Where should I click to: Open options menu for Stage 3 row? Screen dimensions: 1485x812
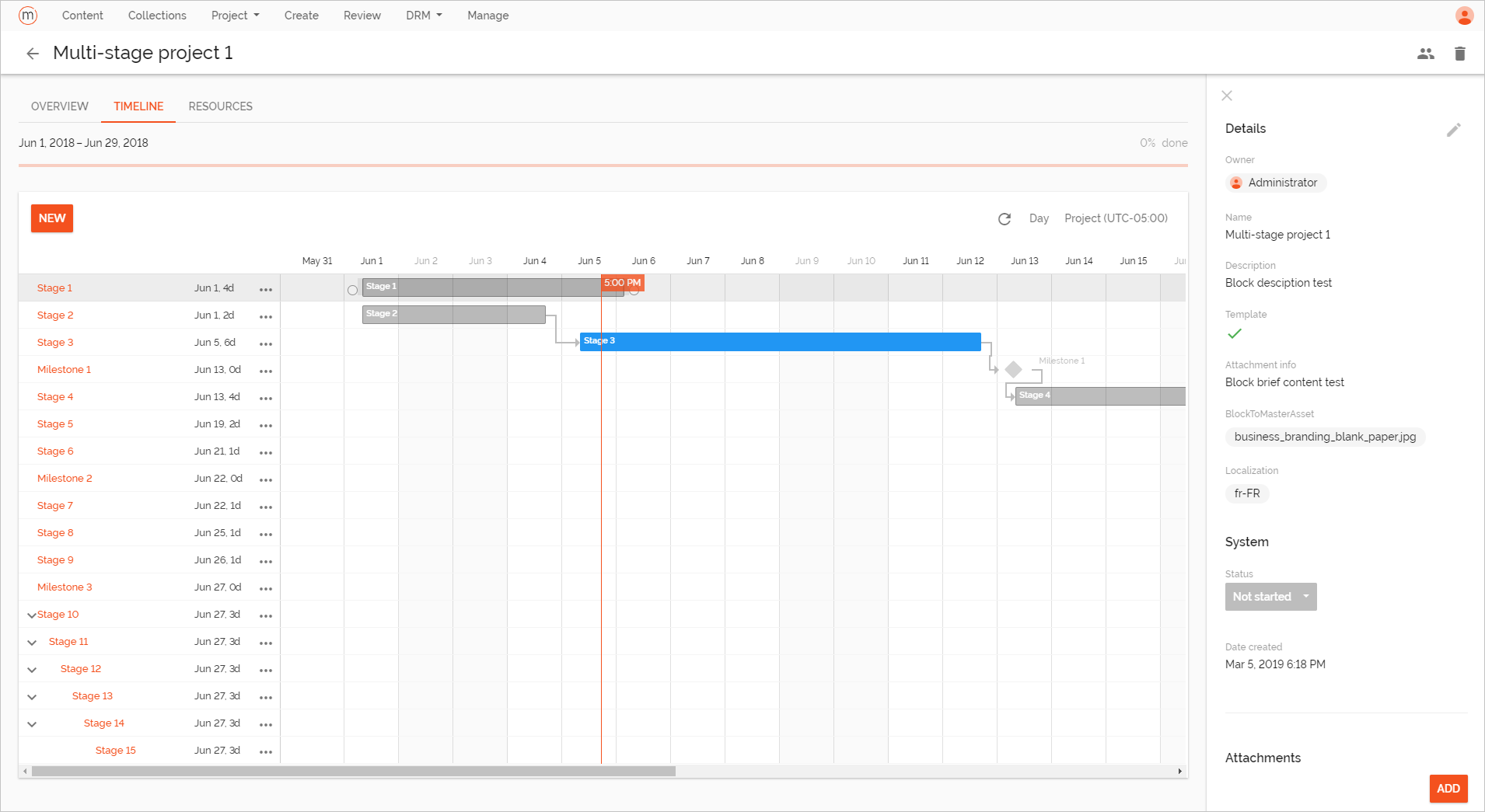coord(266,343)
